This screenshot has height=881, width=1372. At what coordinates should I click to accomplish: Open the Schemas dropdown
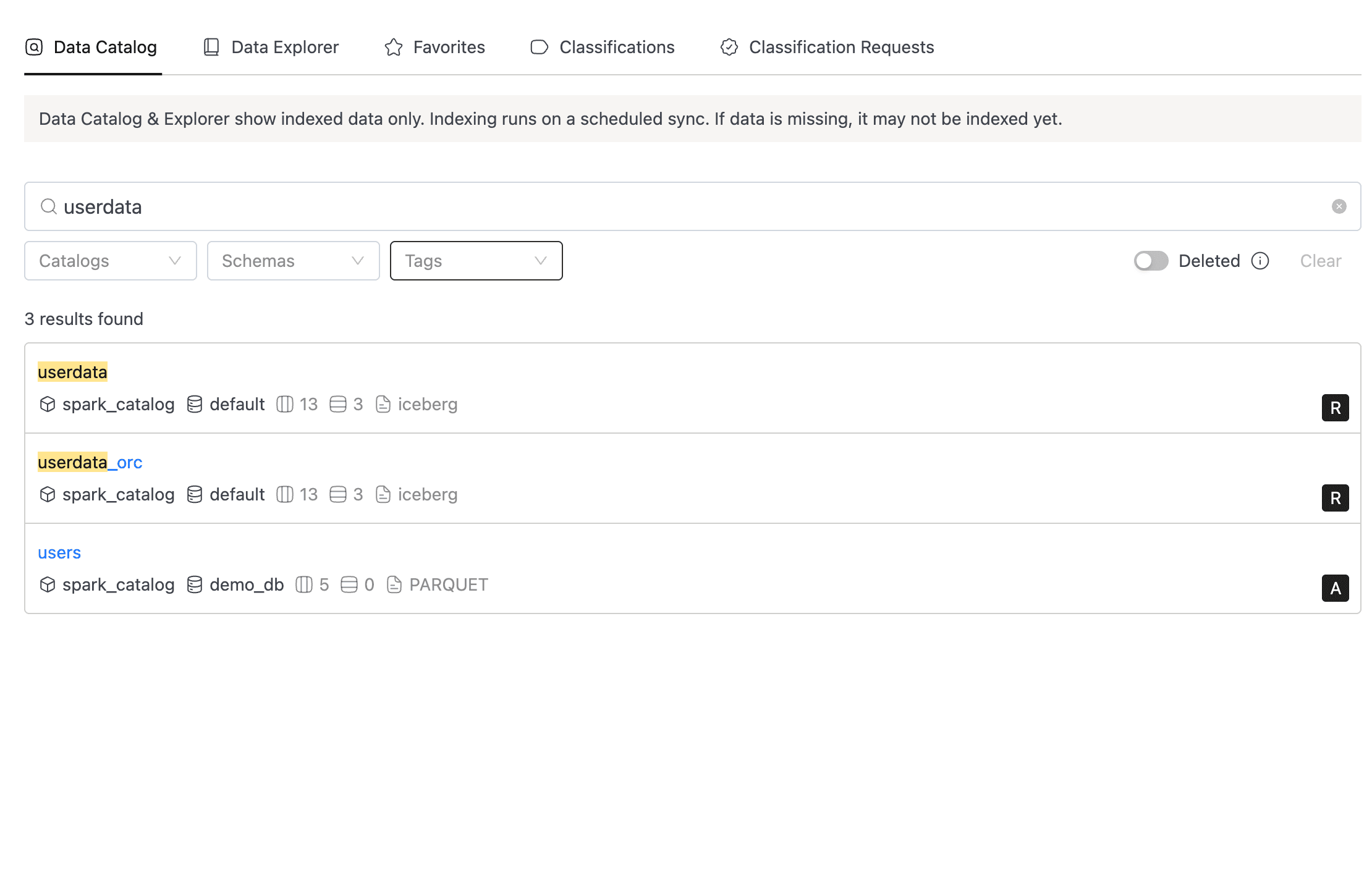pyautogui.click(x=293, y=261)
